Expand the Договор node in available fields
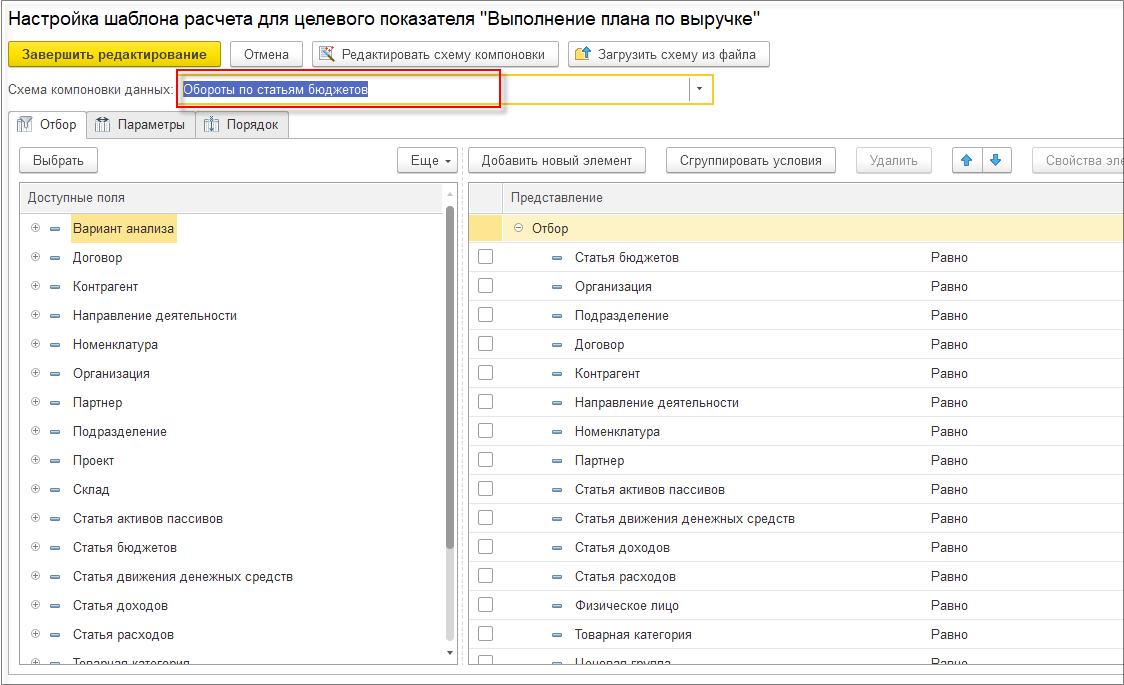1124x685 pixels. [x=35, y=257]
